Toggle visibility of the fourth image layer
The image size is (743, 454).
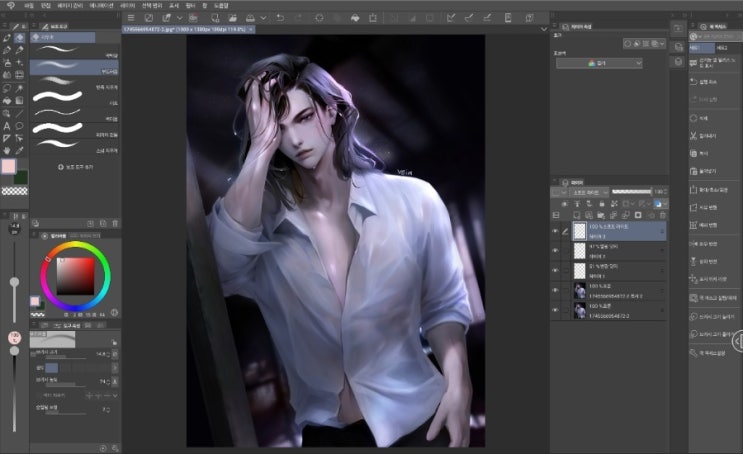click(x=555, y=290)
